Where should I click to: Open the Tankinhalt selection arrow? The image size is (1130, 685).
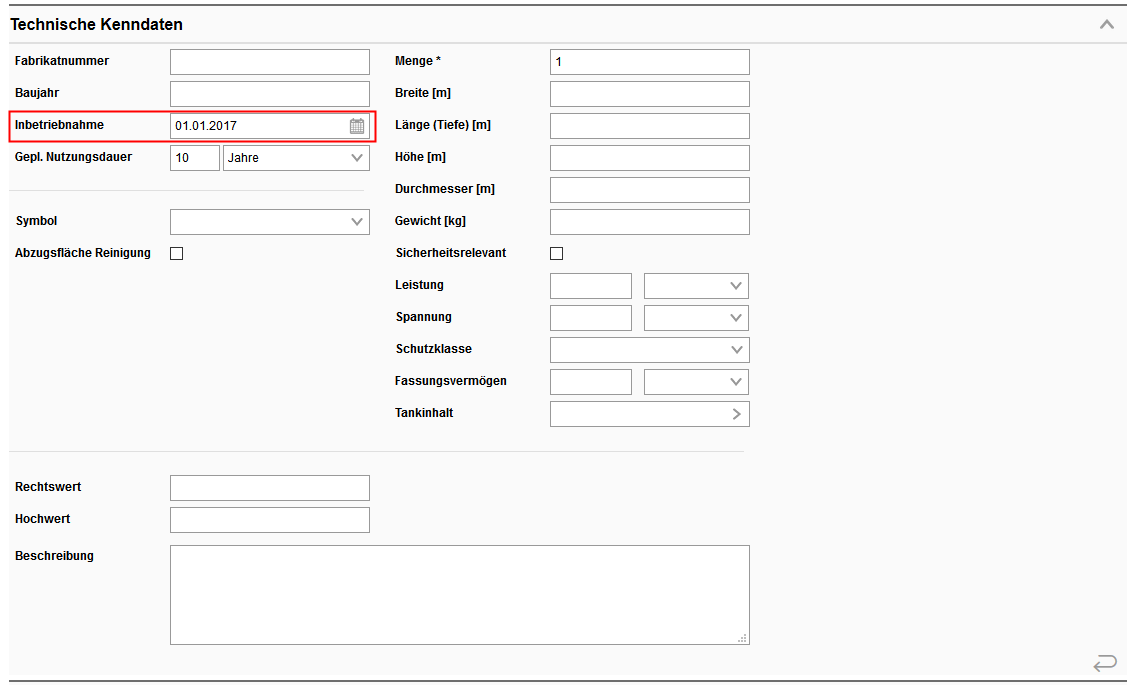tap(736, 414)
